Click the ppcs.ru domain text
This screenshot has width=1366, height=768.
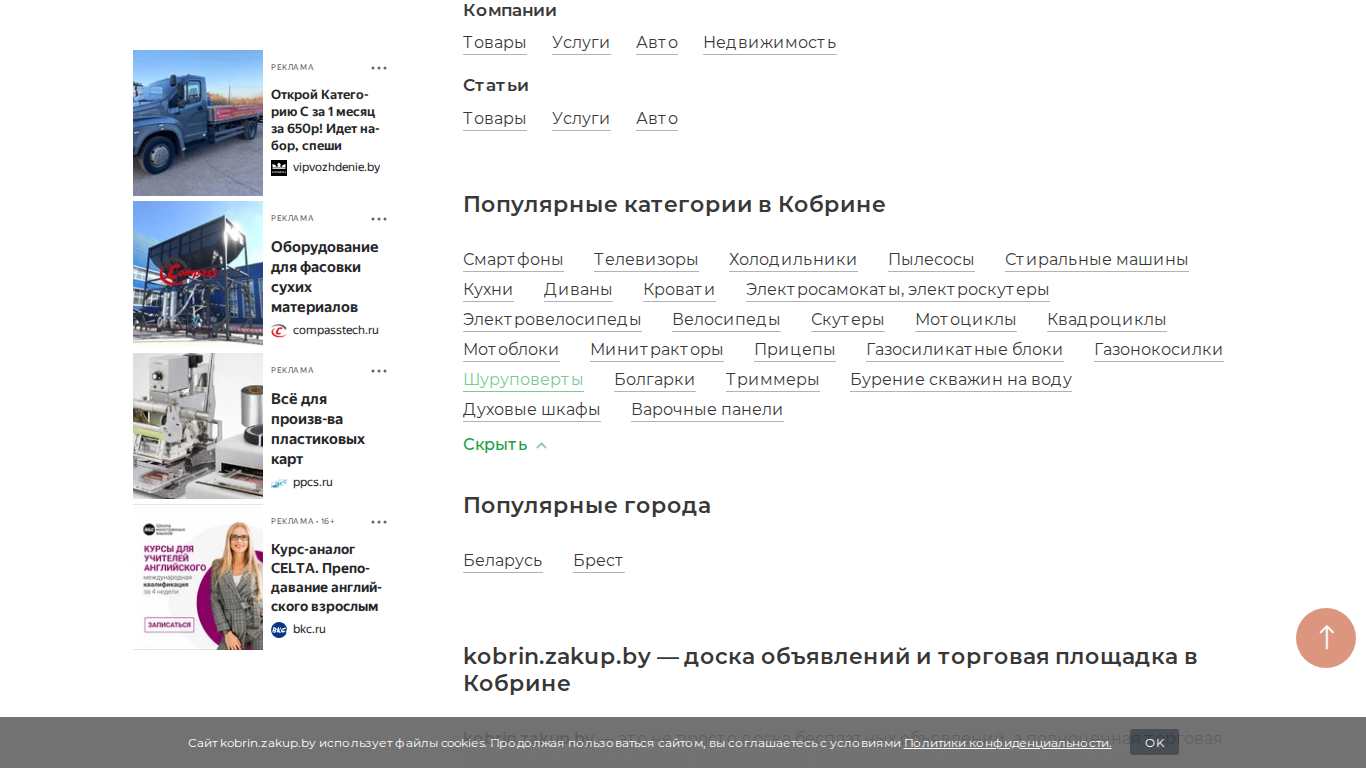coord(313,483)
